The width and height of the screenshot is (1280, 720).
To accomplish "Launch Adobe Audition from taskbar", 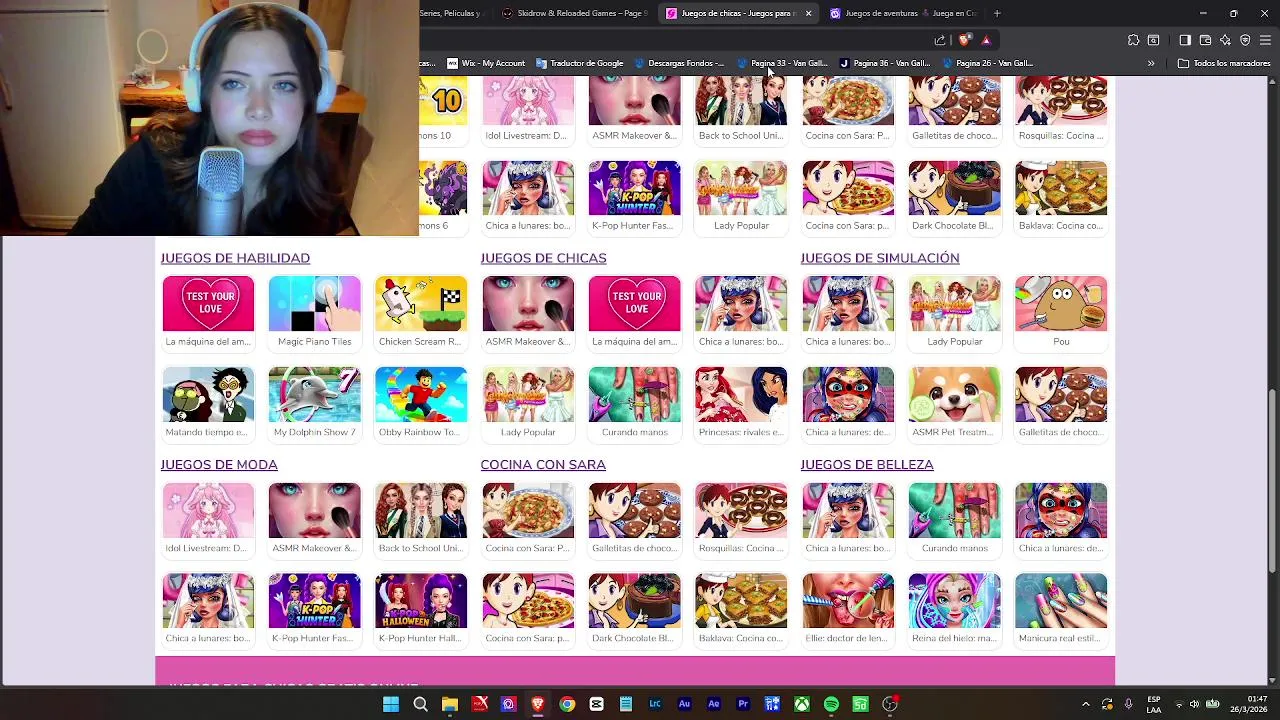I will [x=684, y=704].
